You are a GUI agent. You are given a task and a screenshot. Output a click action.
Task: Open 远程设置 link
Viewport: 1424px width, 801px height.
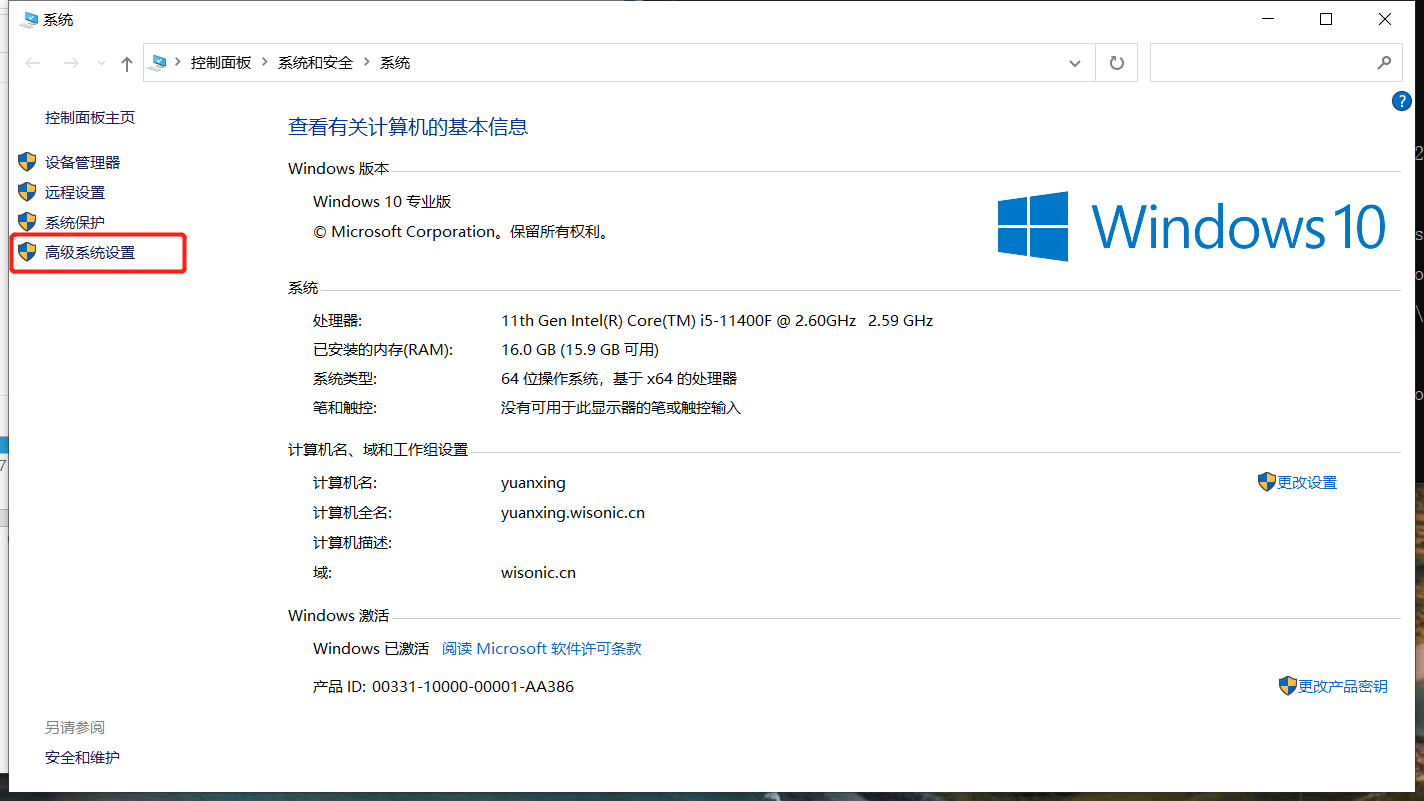click(x=75, y=192)
